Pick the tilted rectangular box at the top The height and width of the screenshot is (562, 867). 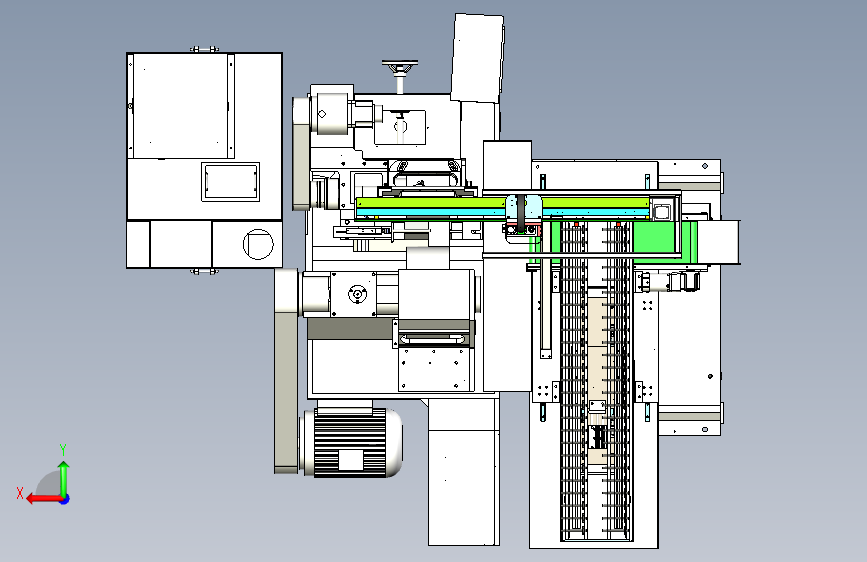(x=478, y=58)
